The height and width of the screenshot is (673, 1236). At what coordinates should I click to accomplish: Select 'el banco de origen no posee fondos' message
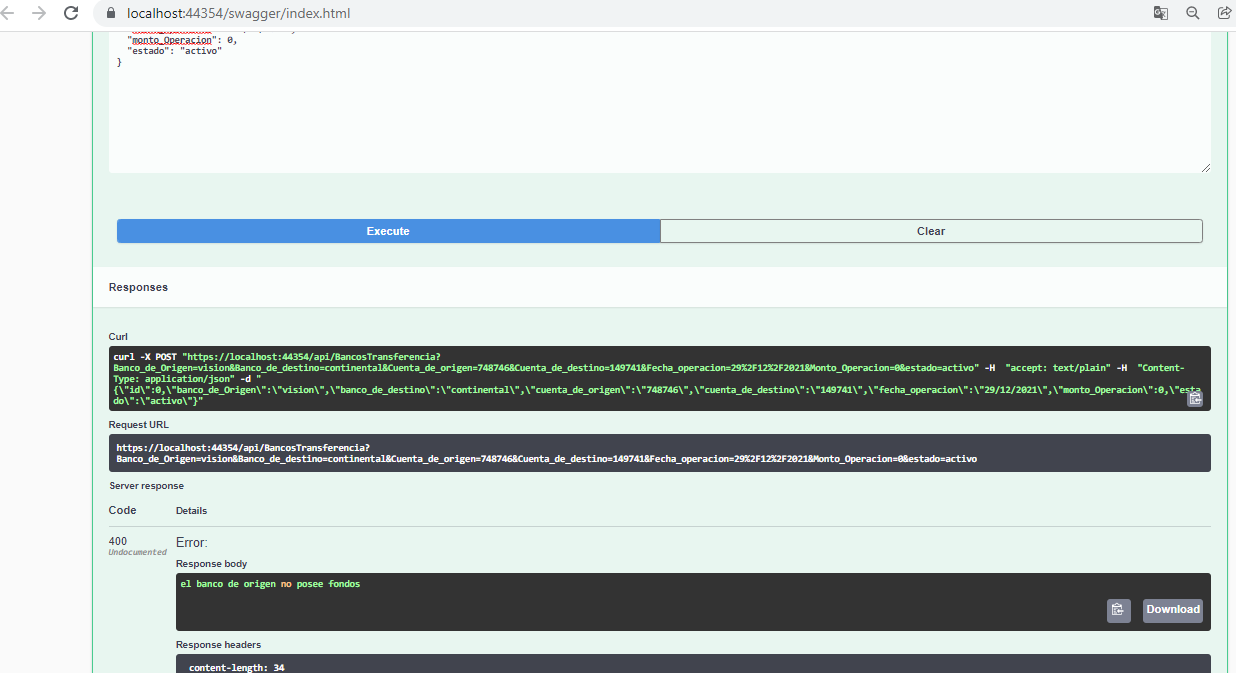click(x=270, y=584)
